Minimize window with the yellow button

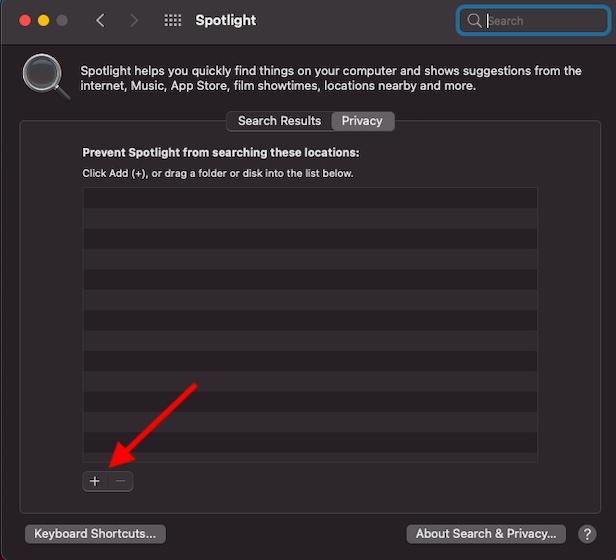pos(44,20)
